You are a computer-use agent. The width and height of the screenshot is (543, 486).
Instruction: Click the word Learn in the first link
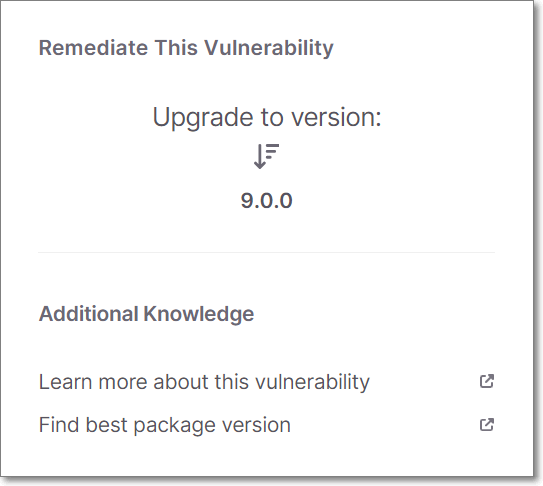pos(65,382)
